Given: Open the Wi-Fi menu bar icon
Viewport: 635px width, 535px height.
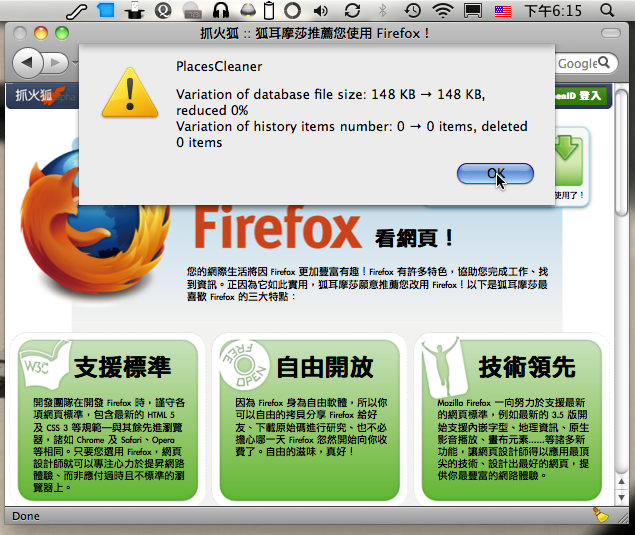Looking at the screenshot, I should [x=443, y=11].
